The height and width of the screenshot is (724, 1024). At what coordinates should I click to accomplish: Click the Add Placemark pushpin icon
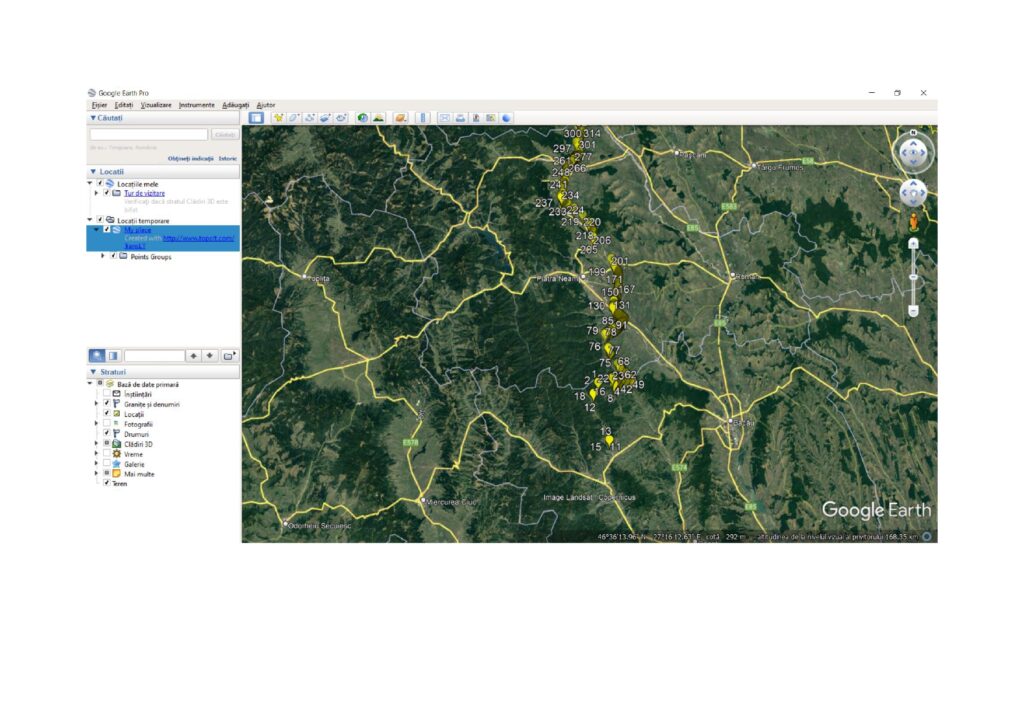click(278, 118)
